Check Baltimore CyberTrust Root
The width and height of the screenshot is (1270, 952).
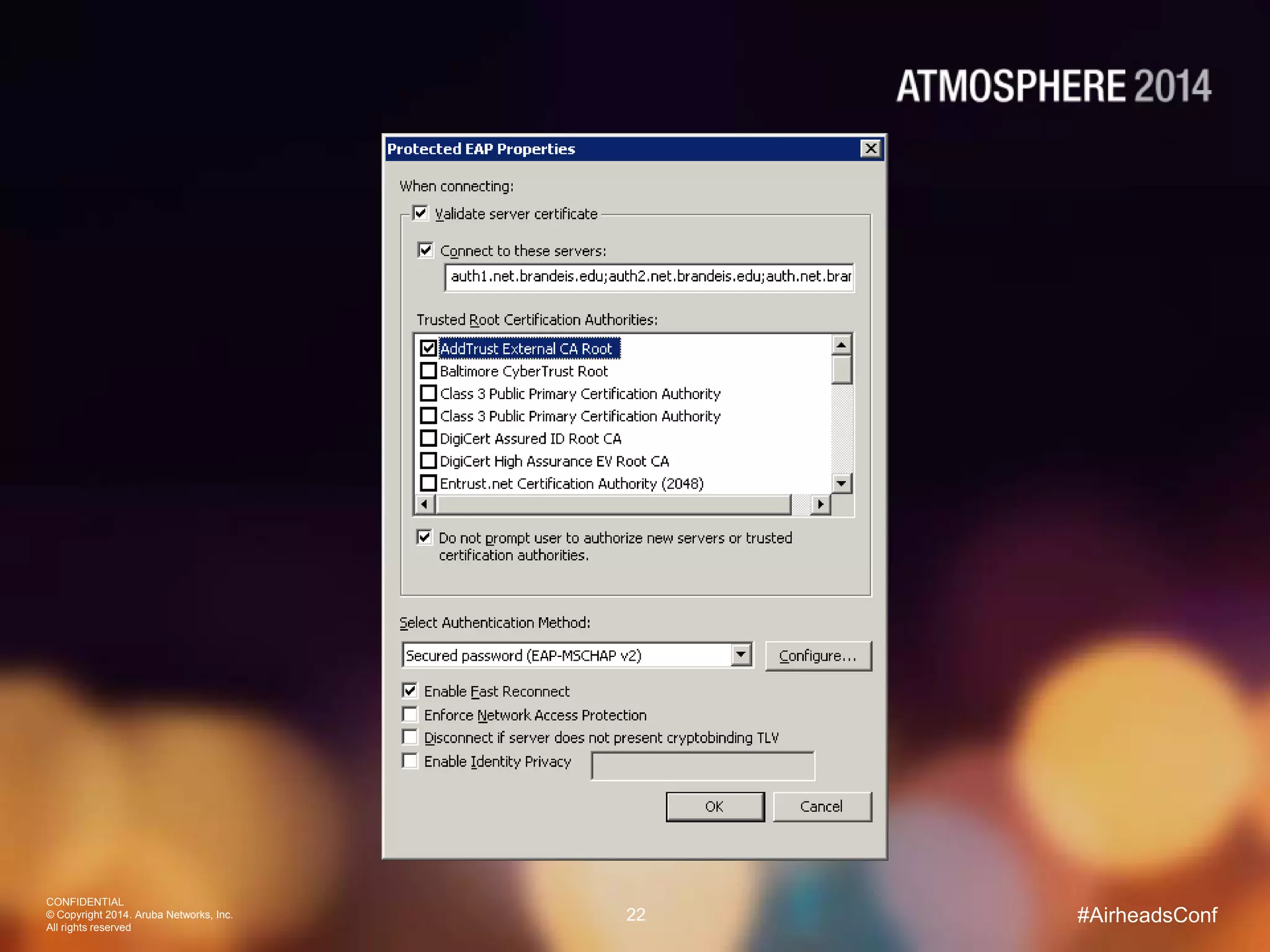point(429,371)
